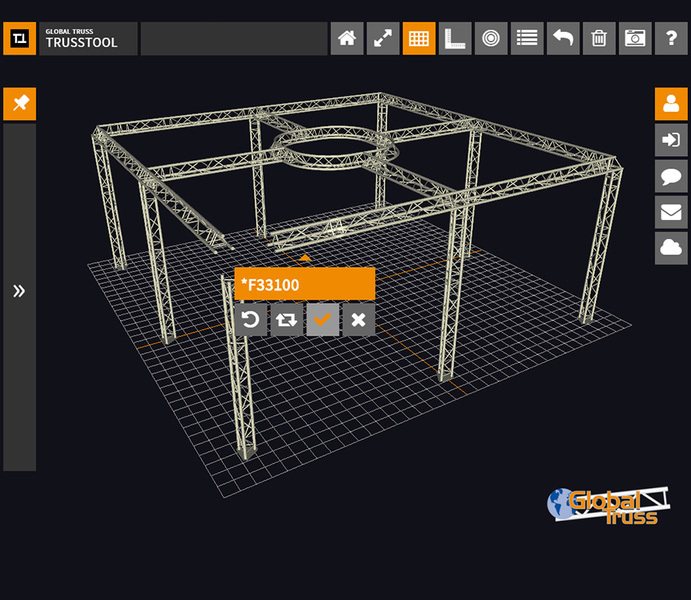The height and width of the screenshot is (600, 691).
Task: Open the parts list icon
Action: (x=527, y=39)
